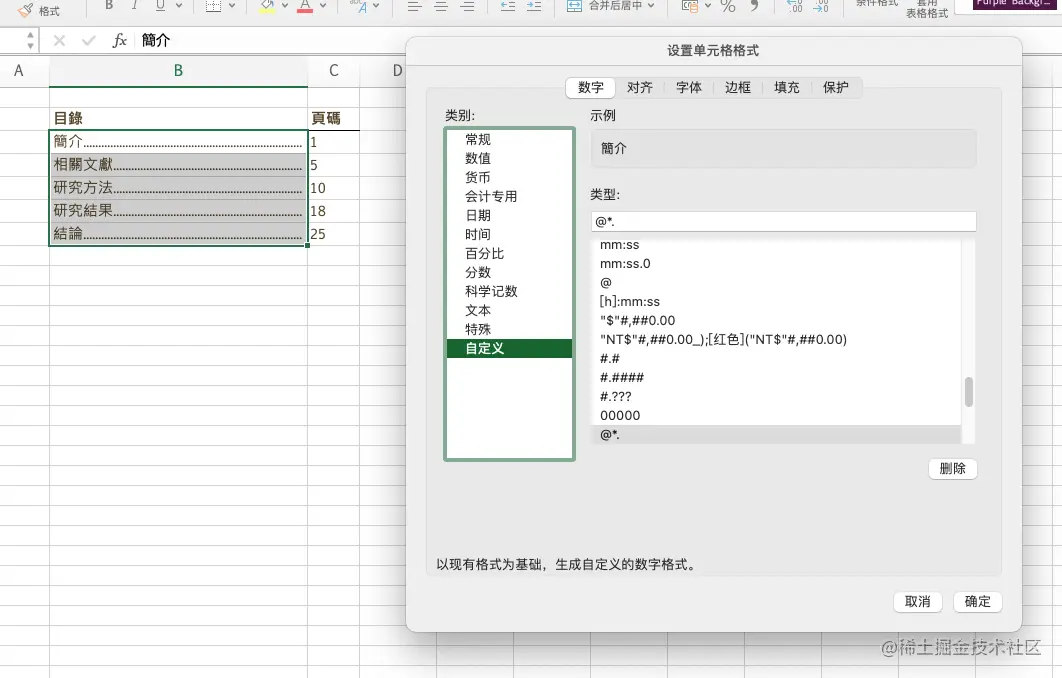Screen dimensions: 1062x678
Task: Align text left in the toolbar
Action: (x=415, y=6)
